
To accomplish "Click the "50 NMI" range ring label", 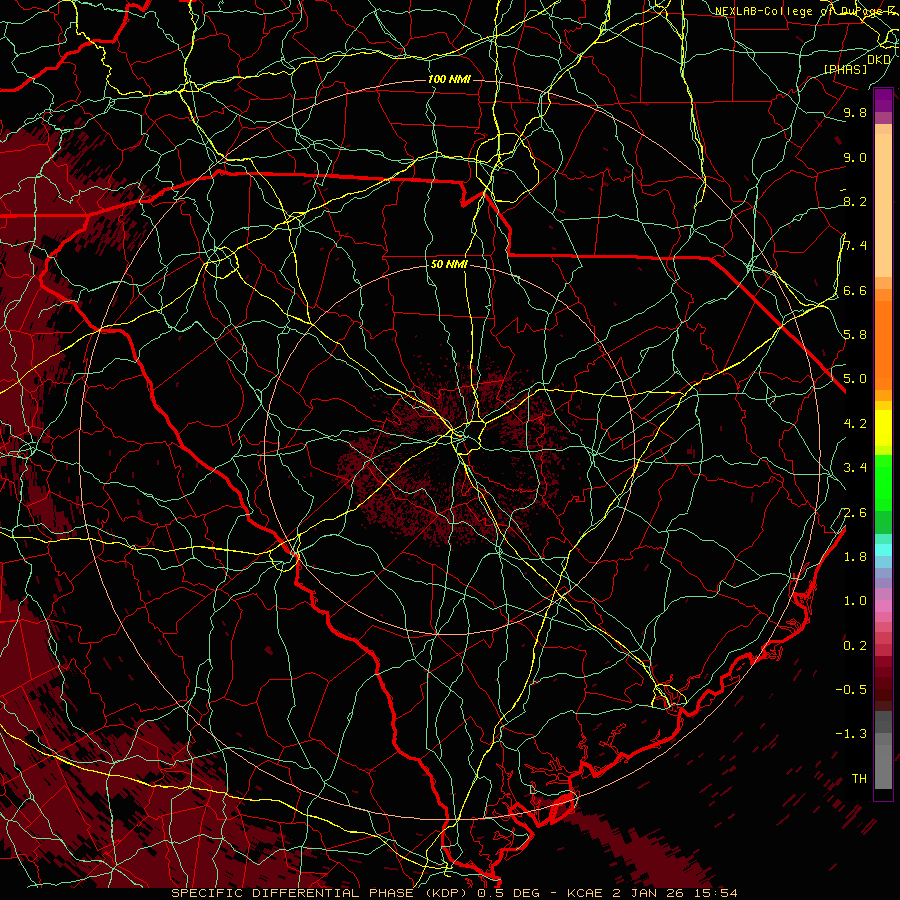I will click(x=449, y=265).
